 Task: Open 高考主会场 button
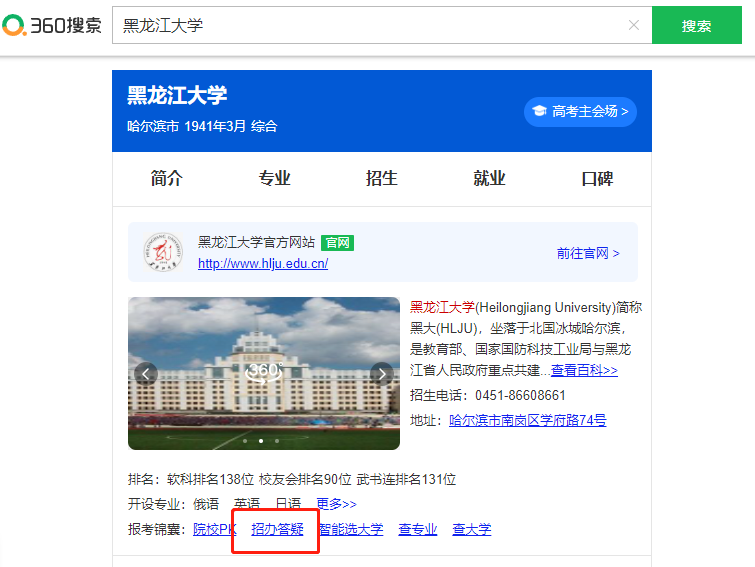(580, 112)
